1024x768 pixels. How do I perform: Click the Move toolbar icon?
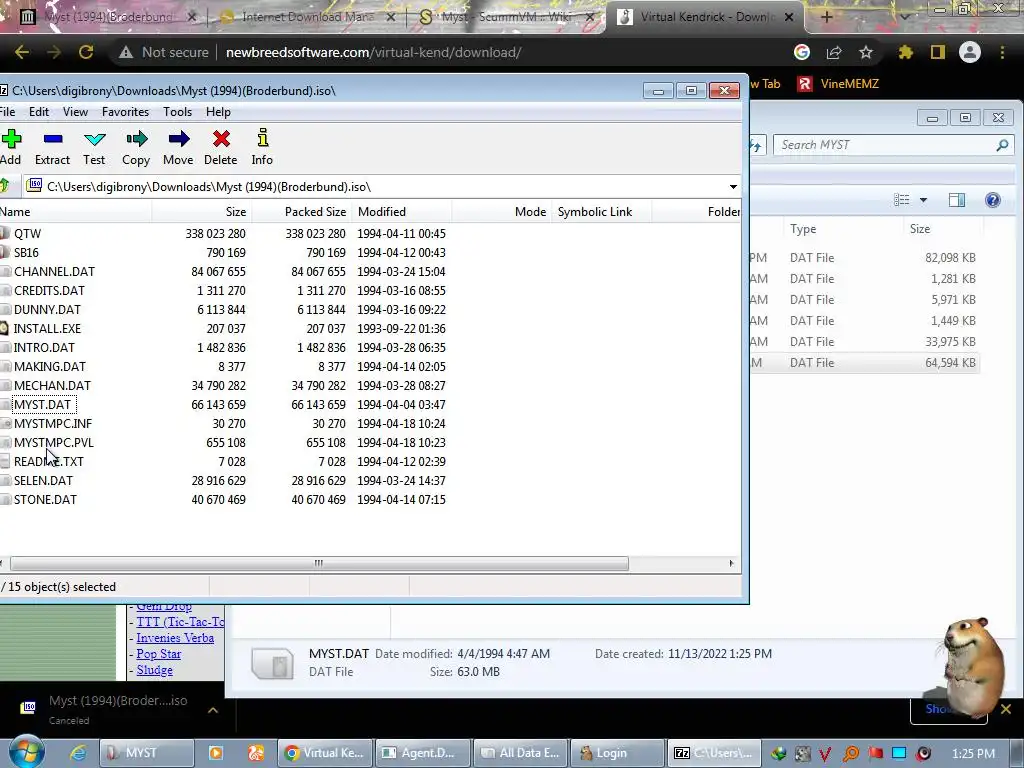tap(178, 148)
